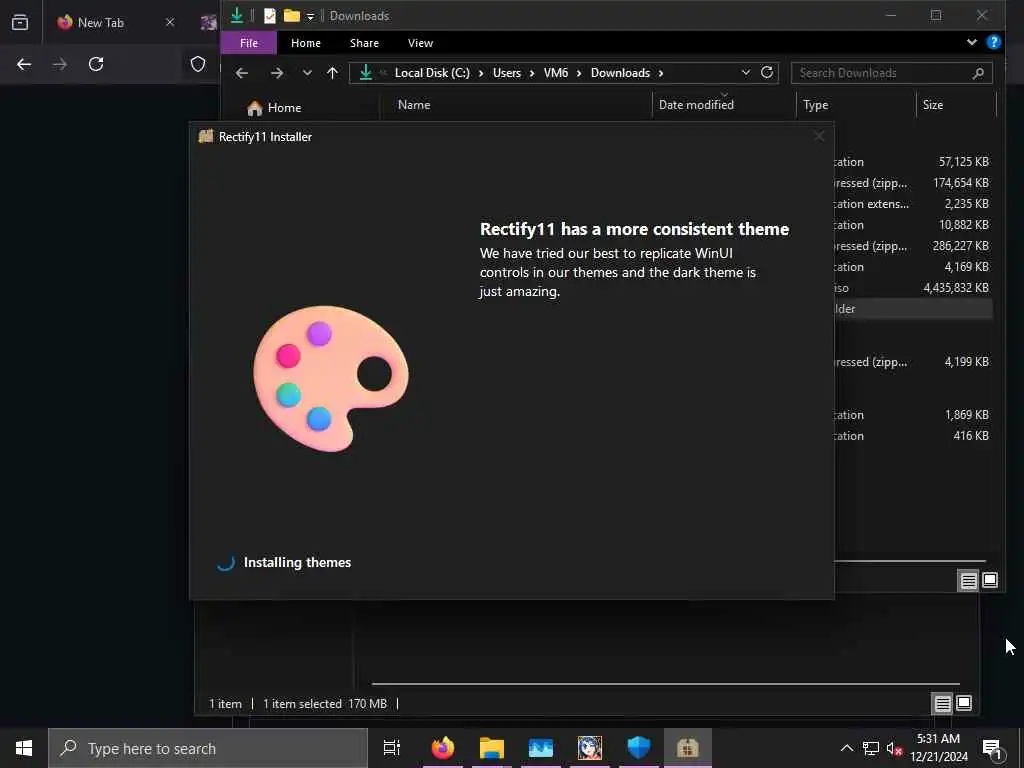1024x768 pixels.
Task: Sort files by the Name column
Action: coord(414,105)
